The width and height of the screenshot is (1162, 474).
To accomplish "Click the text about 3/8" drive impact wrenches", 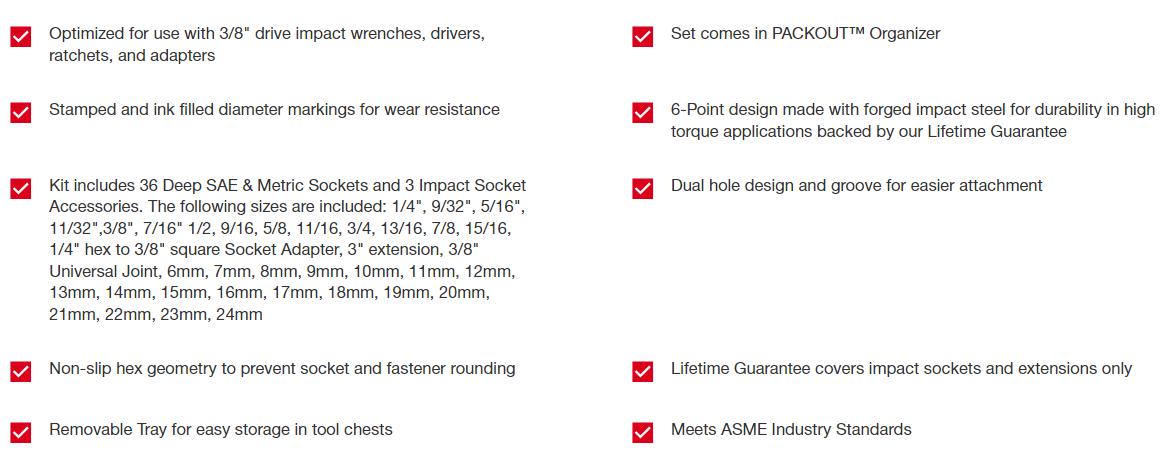I will [267, 44].
